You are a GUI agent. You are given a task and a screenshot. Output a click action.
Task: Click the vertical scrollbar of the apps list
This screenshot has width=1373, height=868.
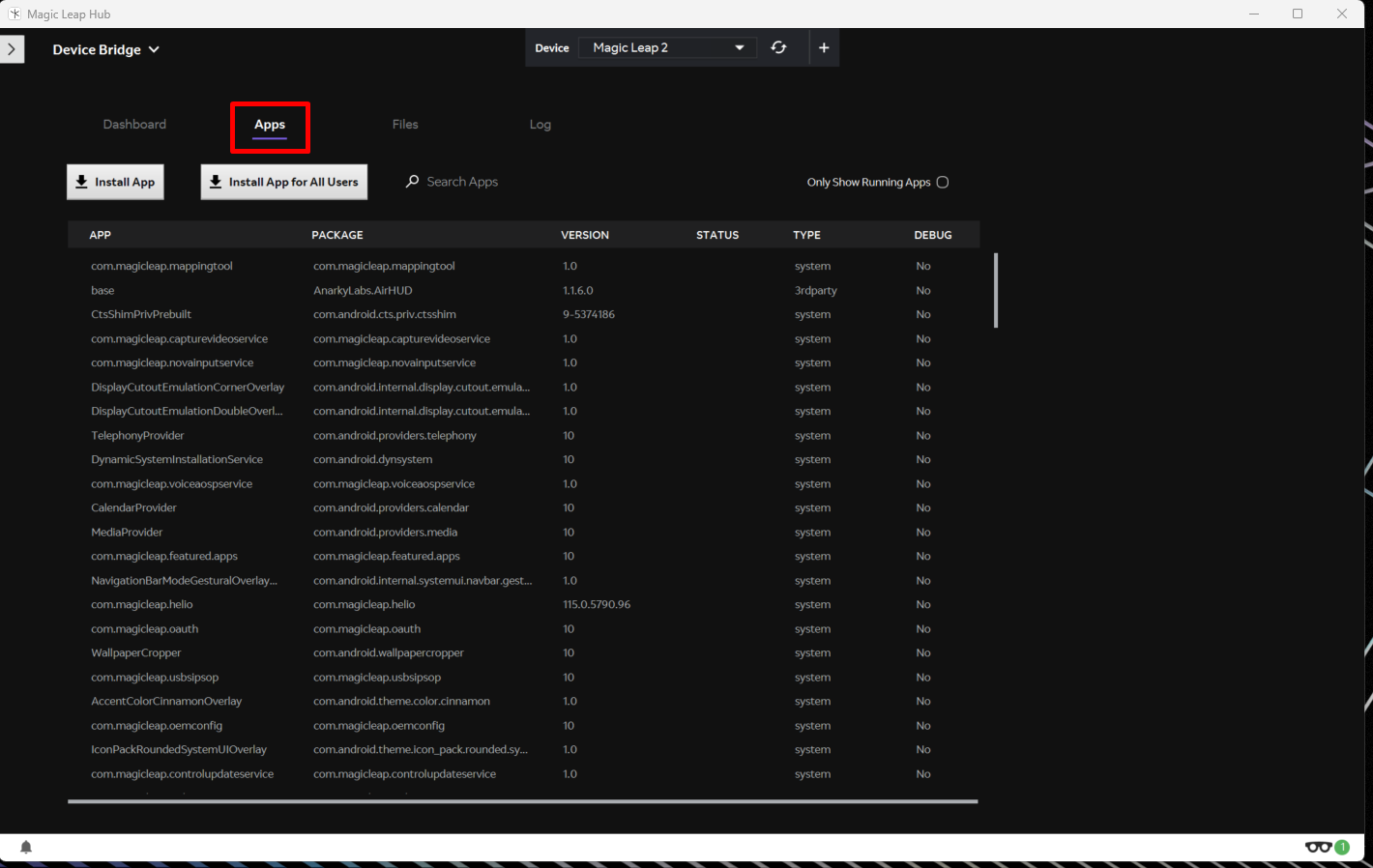pos(996,290)
